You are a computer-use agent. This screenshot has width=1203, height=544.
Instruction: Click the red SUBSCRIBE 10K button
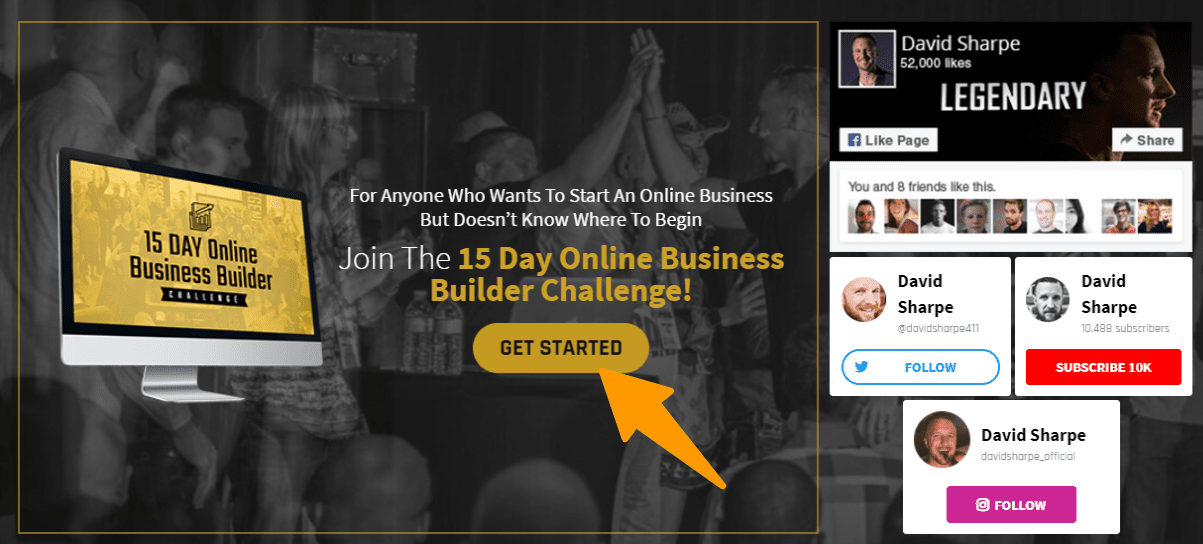pos(1103,367)
